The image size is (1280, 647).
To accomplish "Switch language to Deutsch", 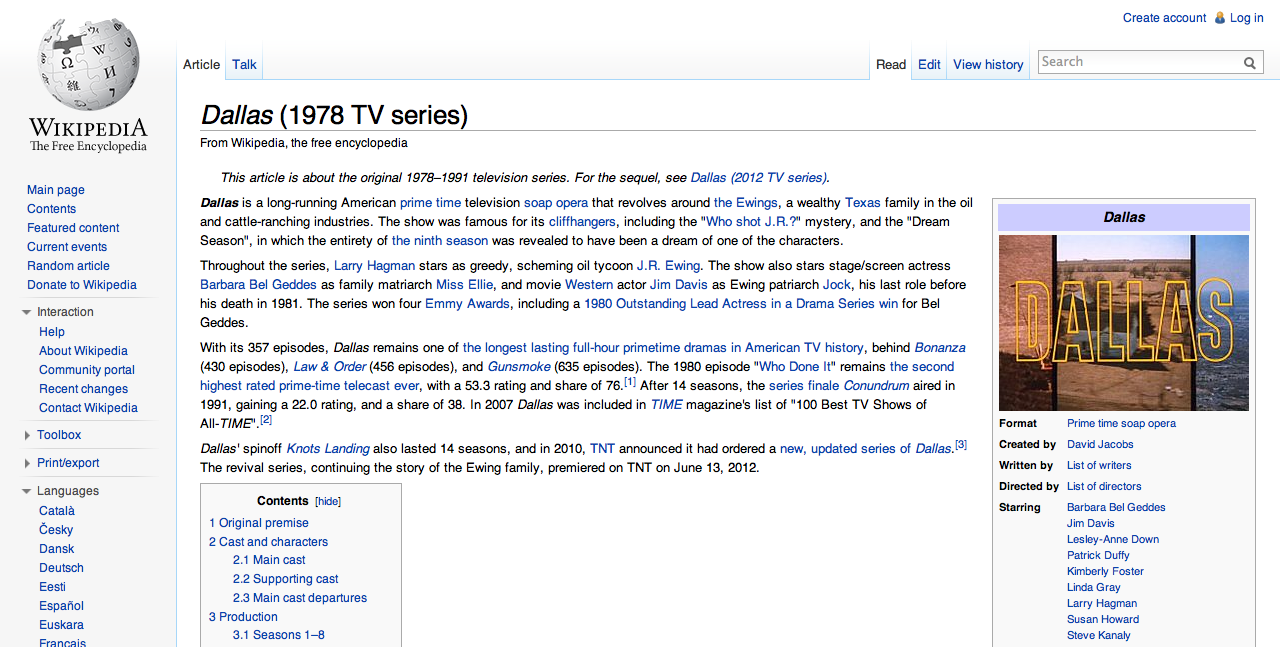I will click(61, 568).
